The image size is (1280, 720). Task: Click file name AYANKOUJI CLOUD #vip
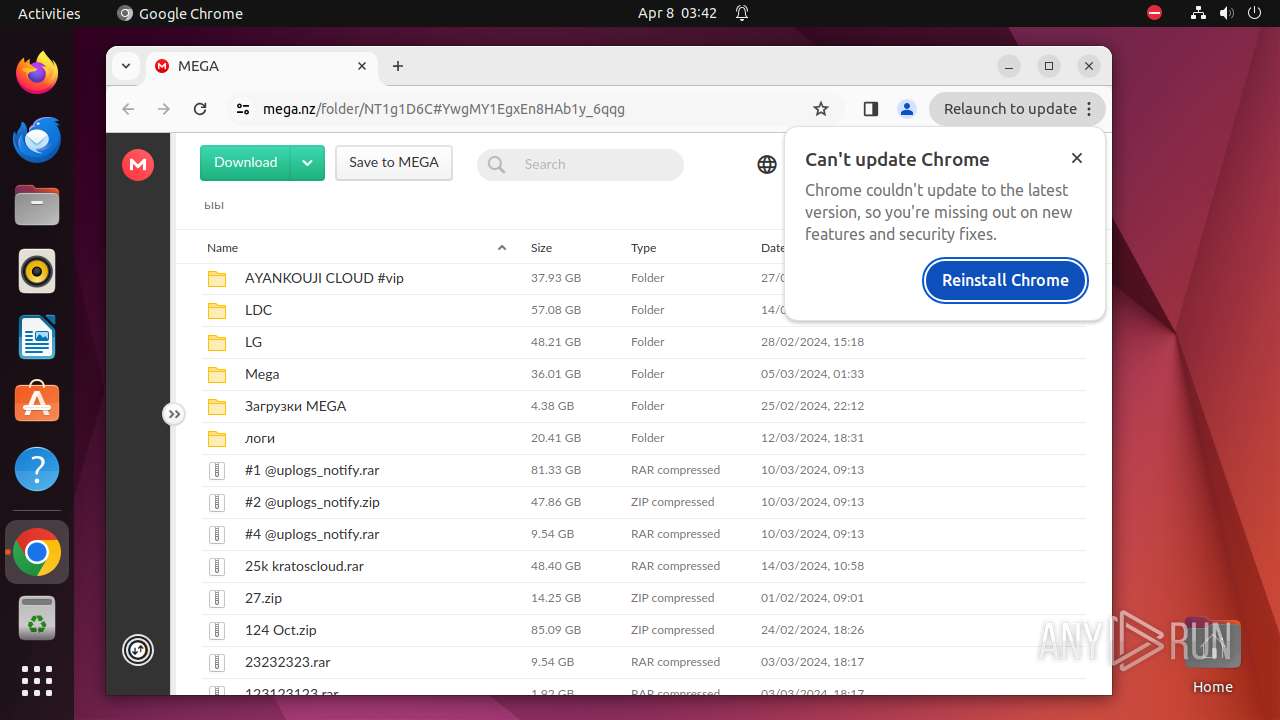click(324, 278)
